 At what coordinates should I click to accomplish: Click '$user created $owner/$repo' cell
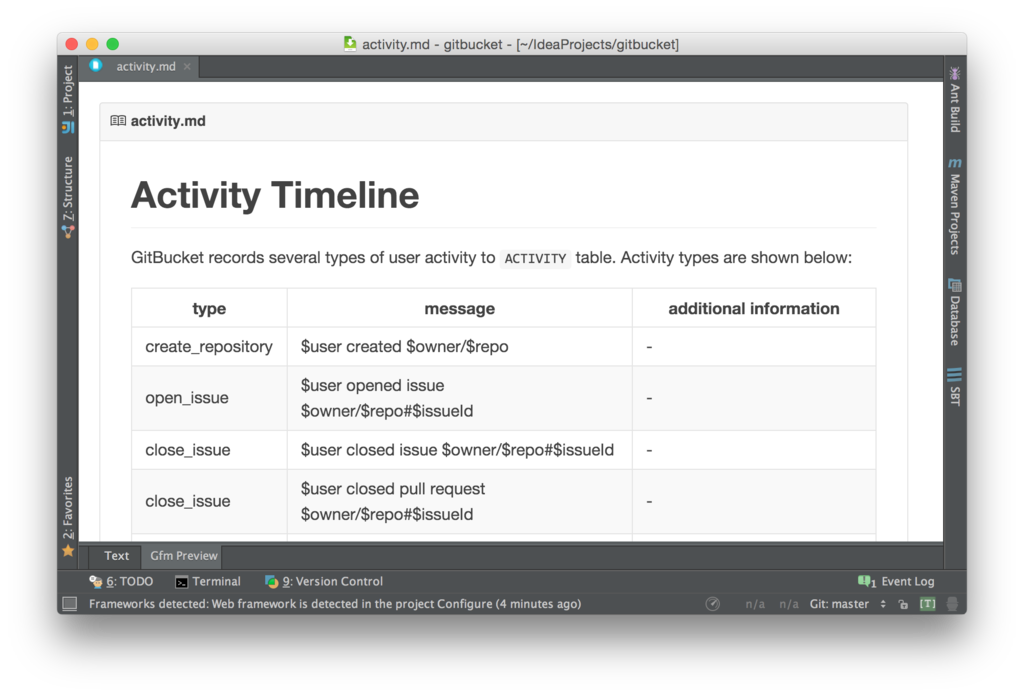point(460,347)
